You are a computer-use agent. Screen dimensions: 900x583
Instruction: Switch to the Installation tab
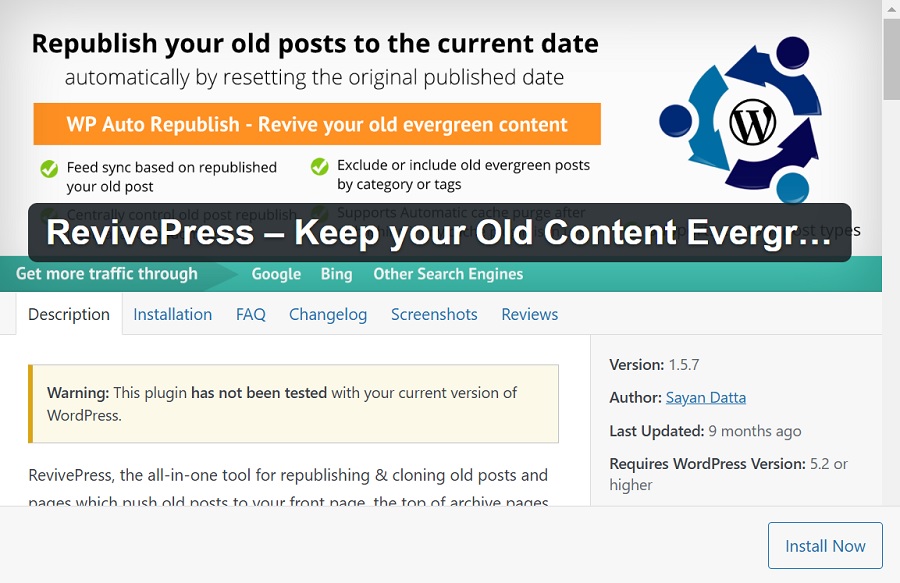click(x=172, y=314)
